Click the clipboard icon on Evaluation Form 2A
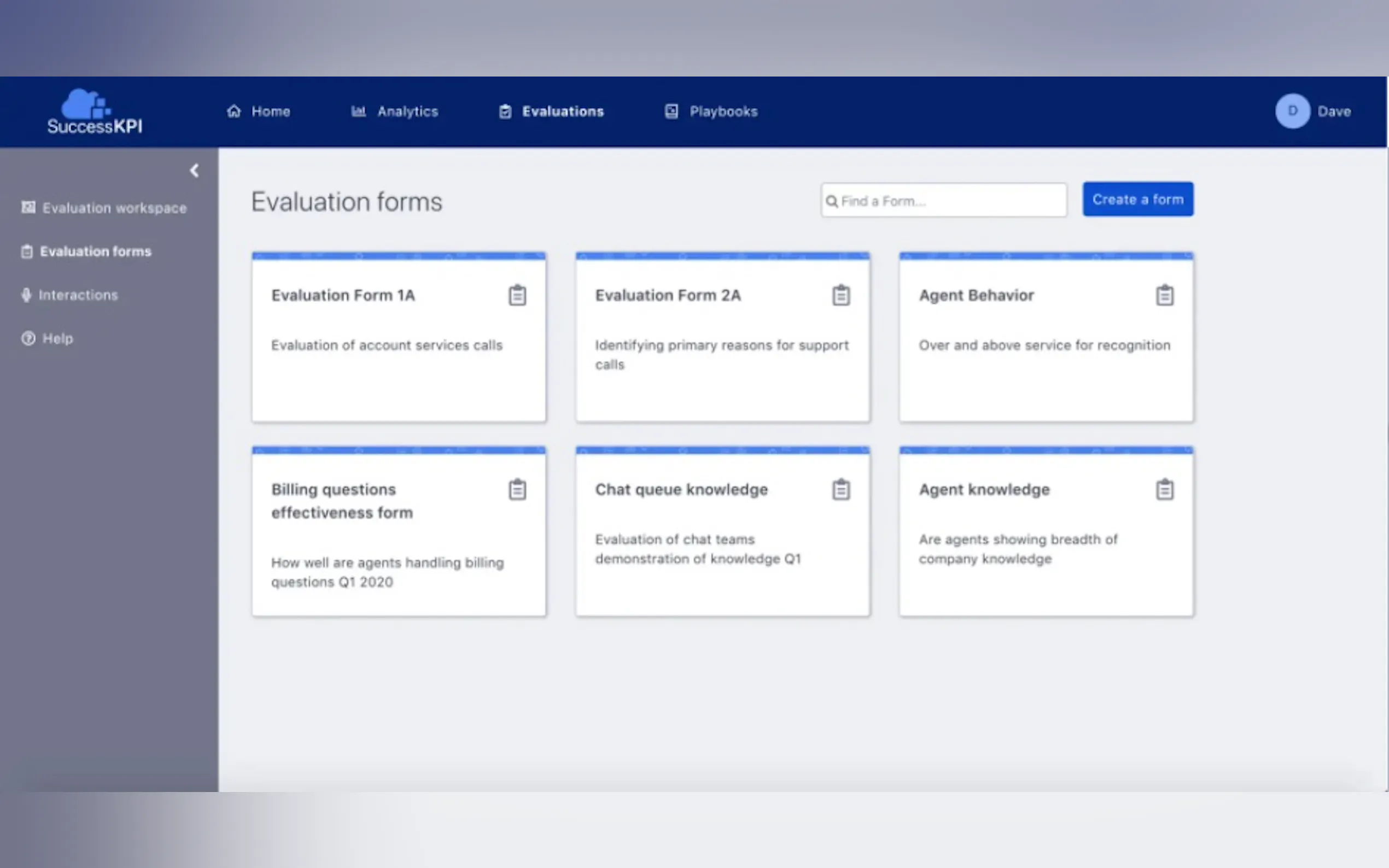The width and height of the screenshot is (1389, 868). (x=841, y=295)
